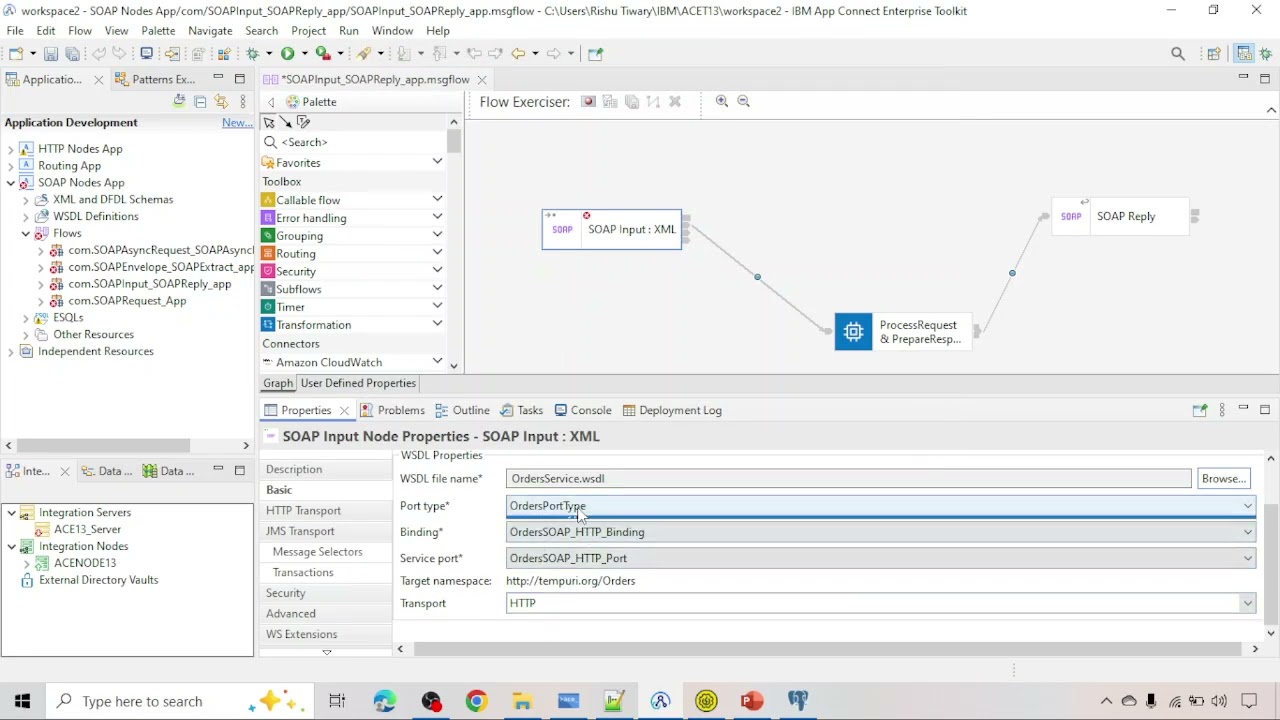Click the WSDL file name field

point(848,478)
